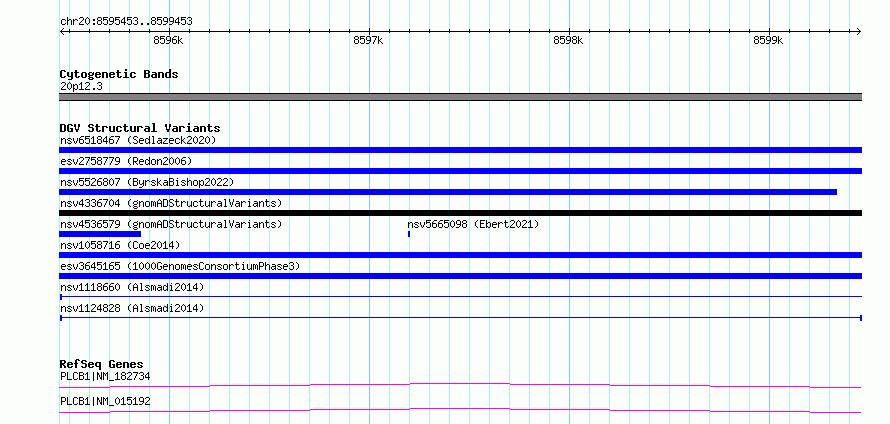Open the nsv6518467 (Sedlazeck2020) label
890x424 pixels.
point(138,140)
